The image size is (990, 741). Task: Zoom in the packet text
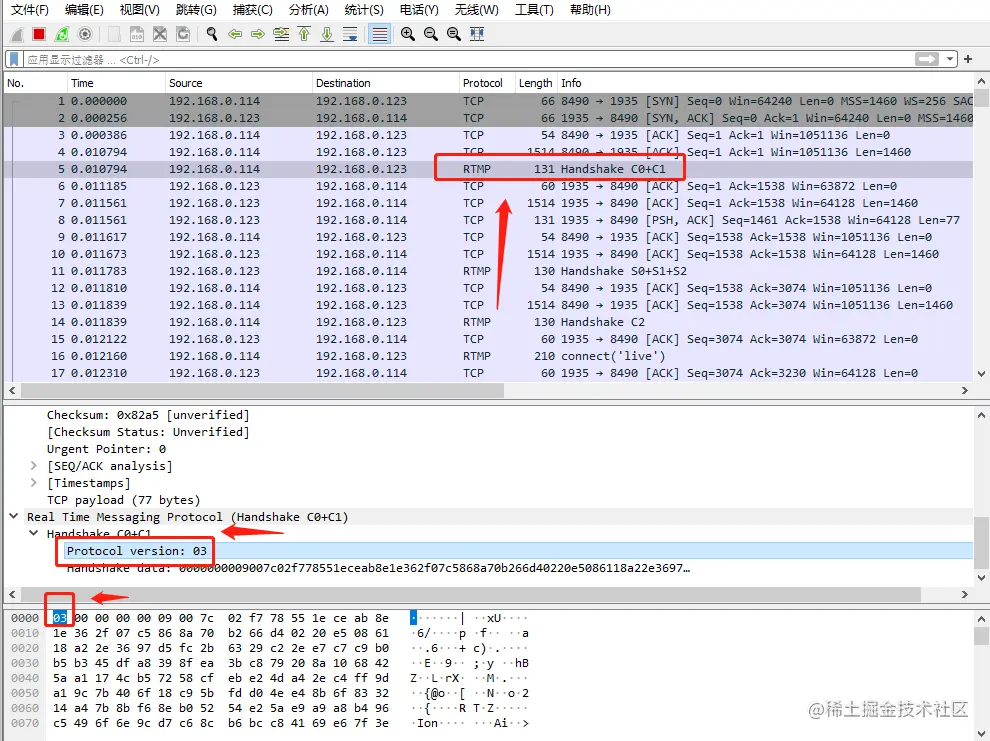click(x=408, y=34)
